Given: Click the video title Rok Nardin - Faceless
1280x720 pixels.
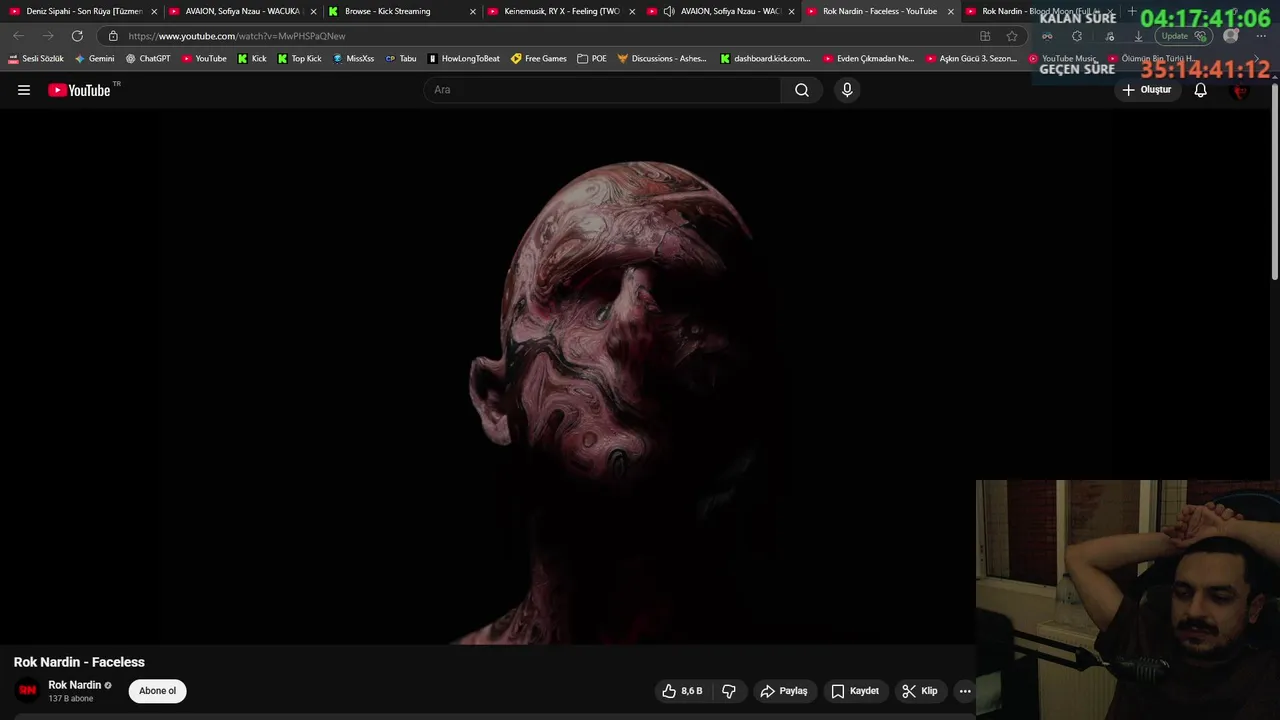Looking at the screenshot, I should click(79, 662).
